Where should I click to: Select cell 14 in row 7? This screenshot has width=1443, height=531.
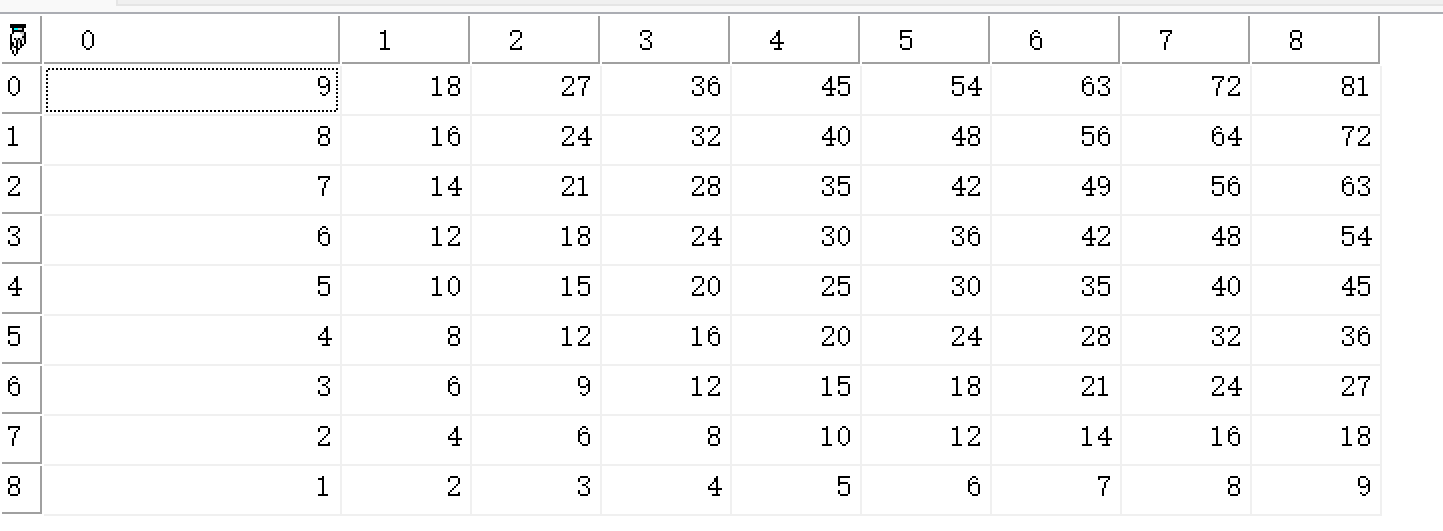[1056, 437]
